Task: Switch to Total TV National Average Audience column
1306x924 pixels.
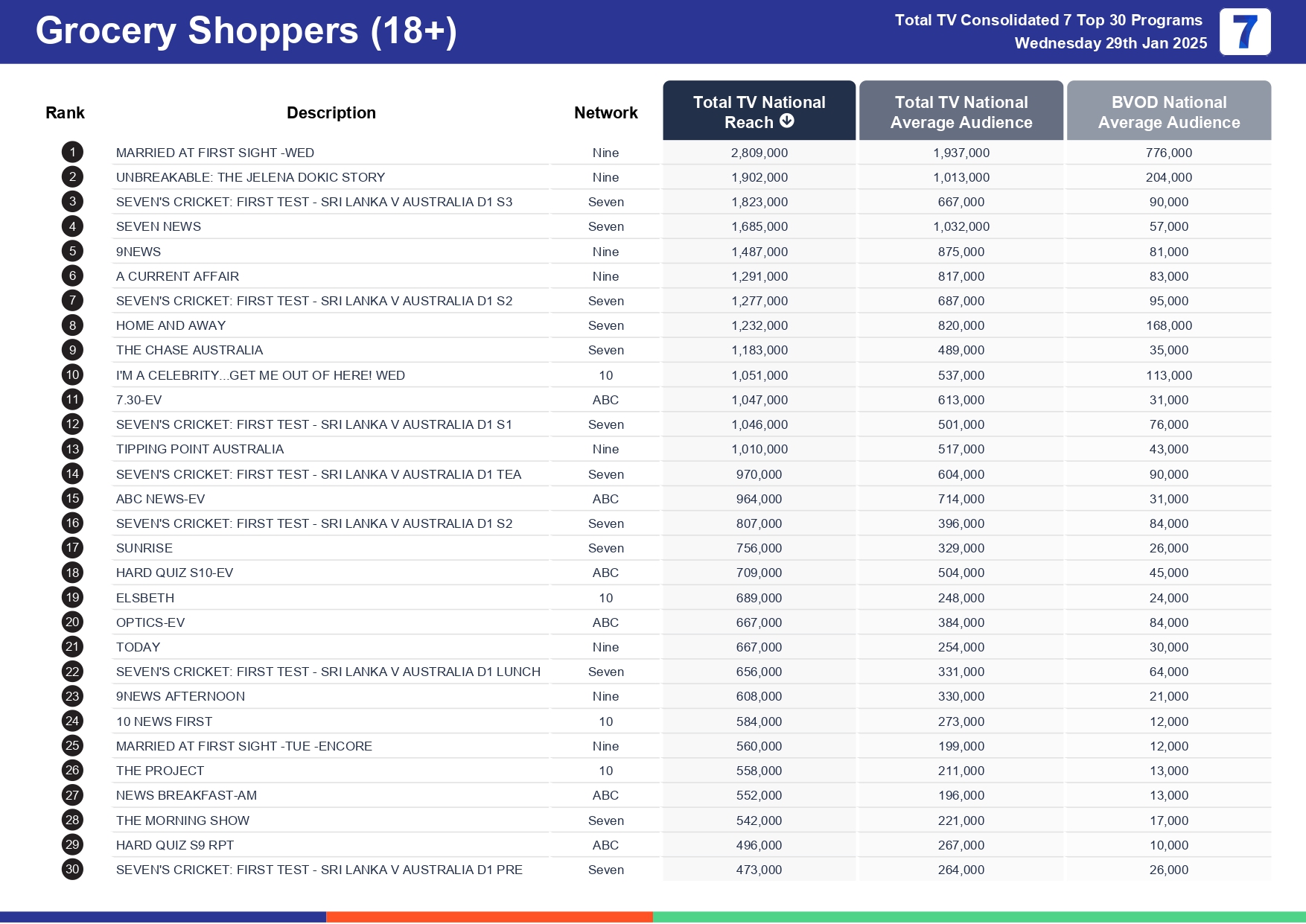Action: tap(961, 112)
